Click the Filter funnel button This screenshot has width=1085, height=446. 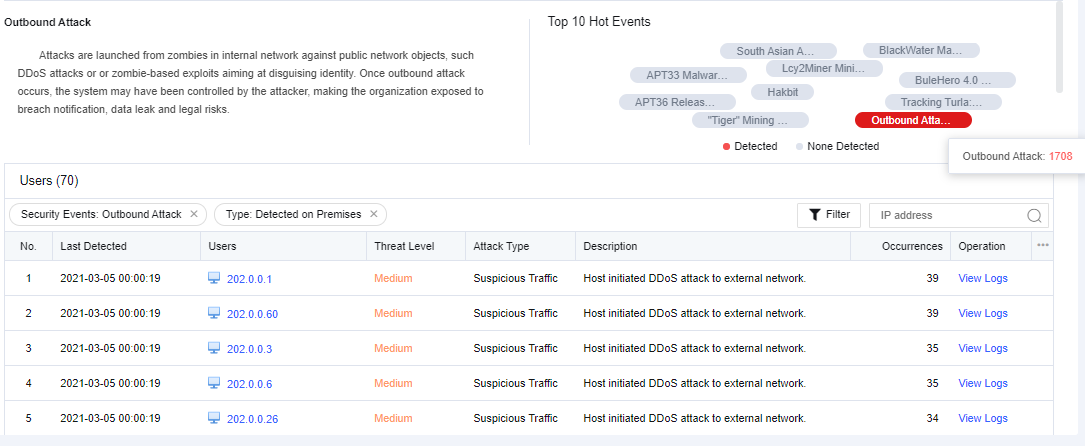click(x=829, y=214)
